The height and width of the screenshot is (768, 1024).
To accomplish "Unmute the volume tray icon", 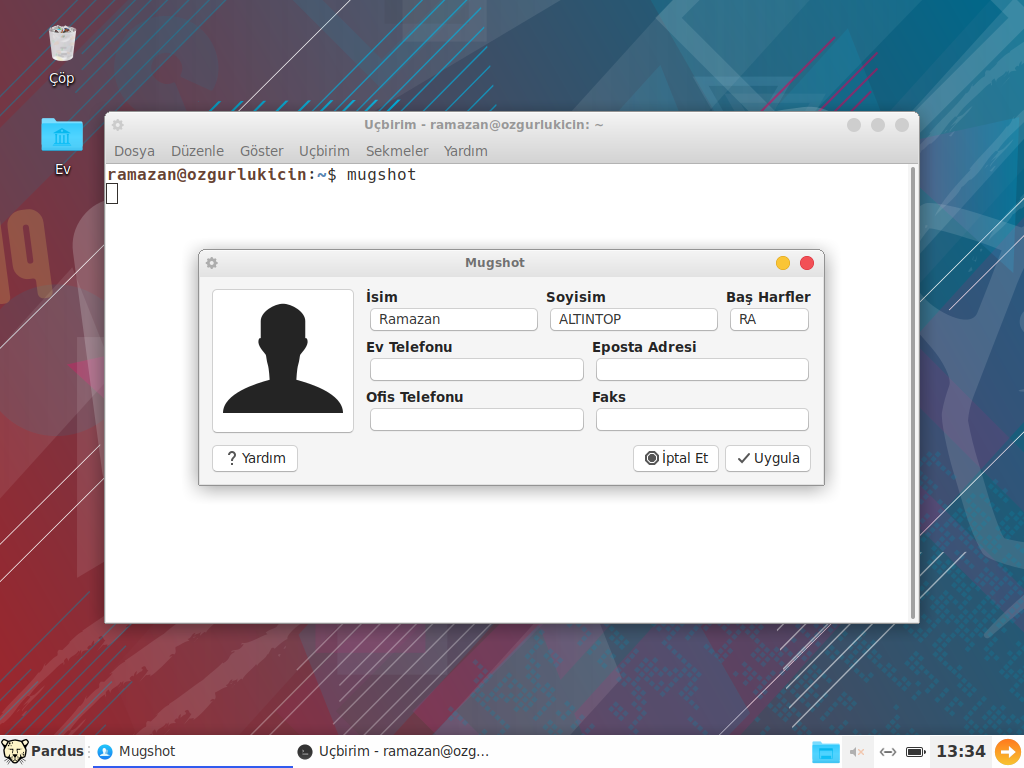I will point(857,752).
